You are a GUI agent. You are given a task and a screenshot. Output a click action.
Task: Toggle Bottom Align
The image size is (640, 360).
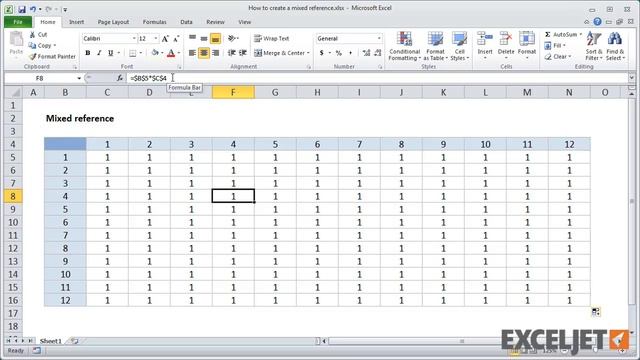click(x=216, y=38)
